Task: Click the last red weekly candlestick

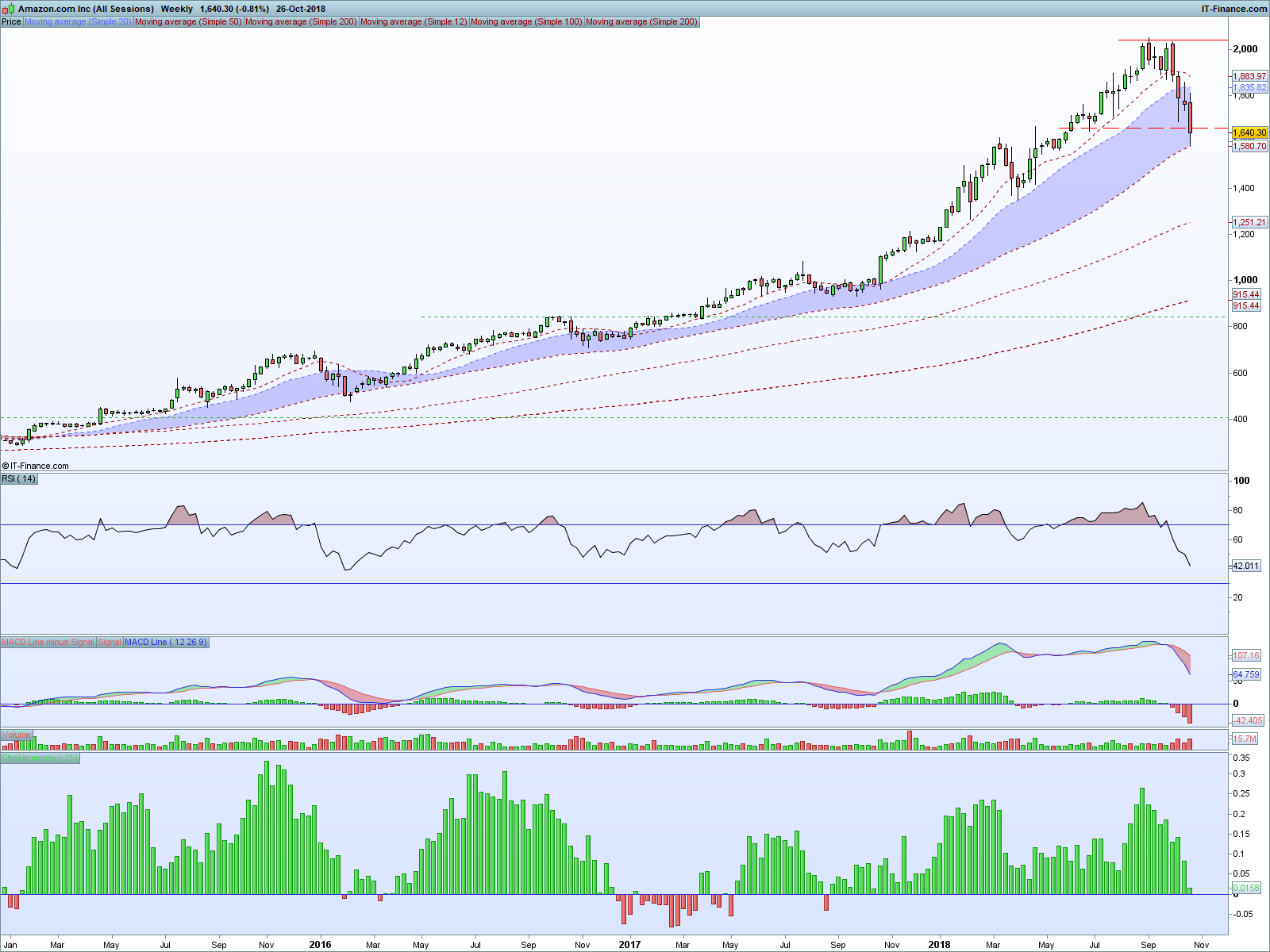Action: click(x=1190, y=117)
